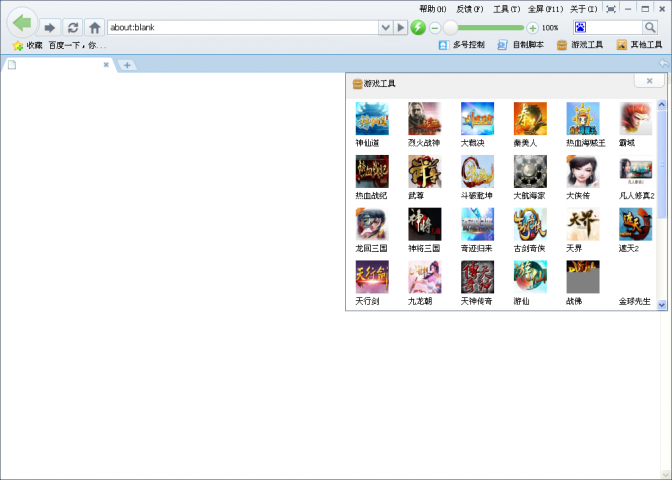Image resolution: width=672 pixels, height=480 pixels.
Task: Click the fullscreen frame icon by 关于
Action: tap(611, 9)
